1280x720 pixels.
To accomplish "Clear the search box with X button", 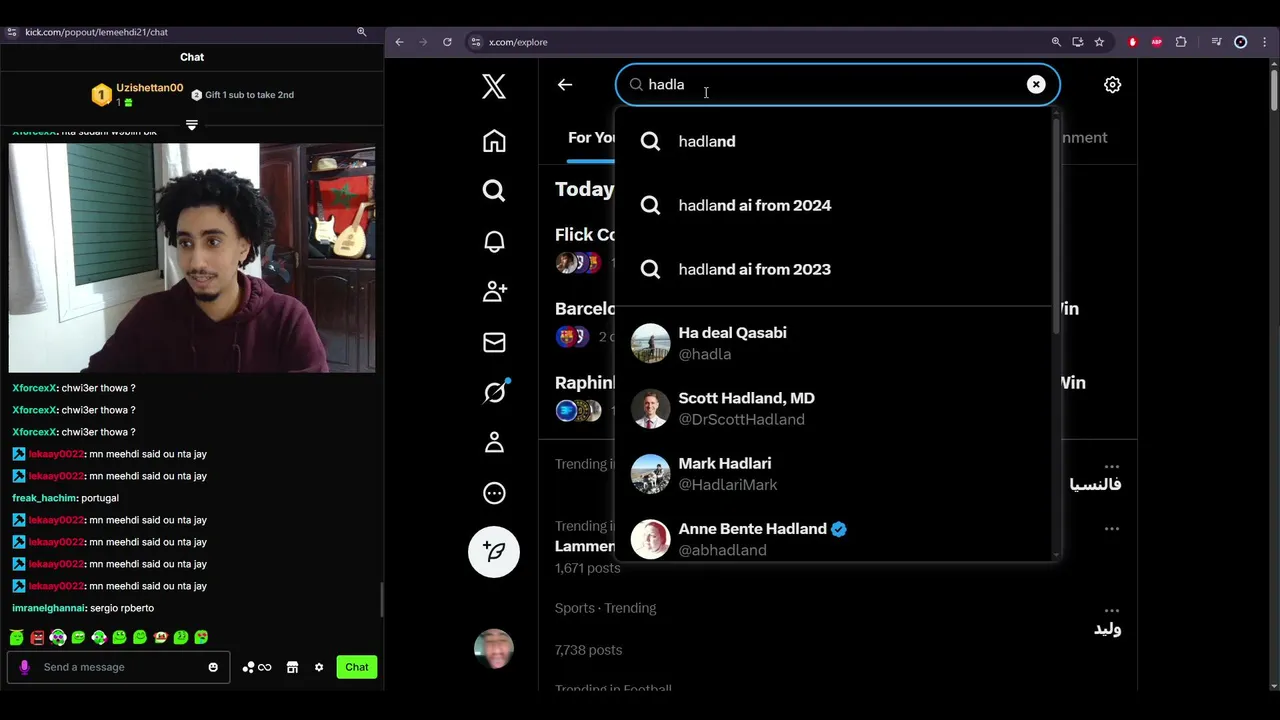I will 1036,85.
